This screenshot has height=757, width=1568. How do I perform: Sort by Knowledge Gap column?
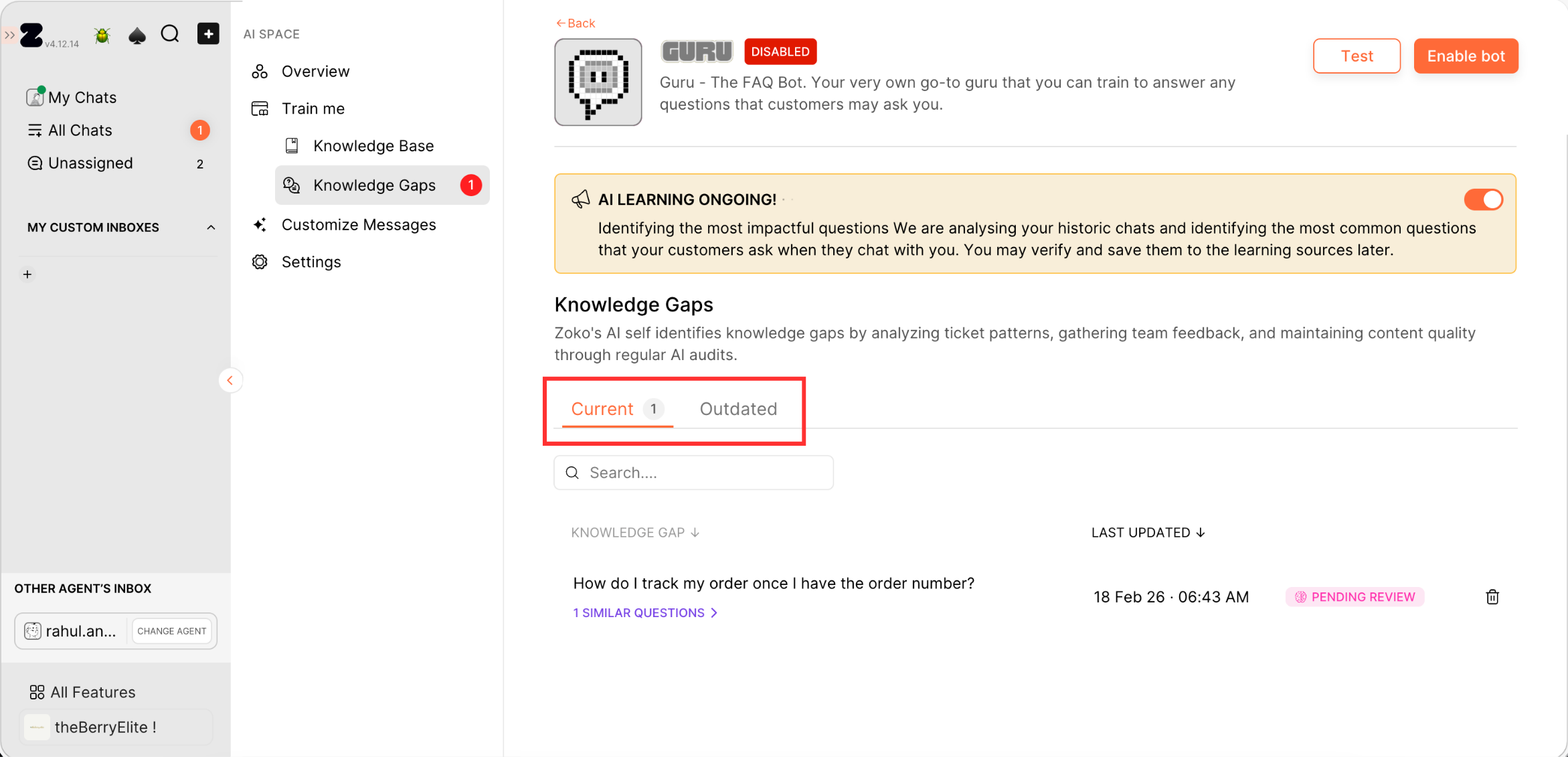(634, 532)
